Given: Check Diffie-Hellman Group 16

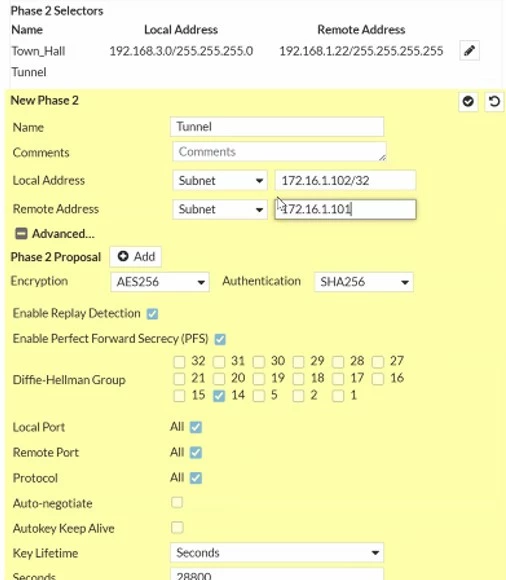Looking at the screenshot, I should [x=378, y=378].
